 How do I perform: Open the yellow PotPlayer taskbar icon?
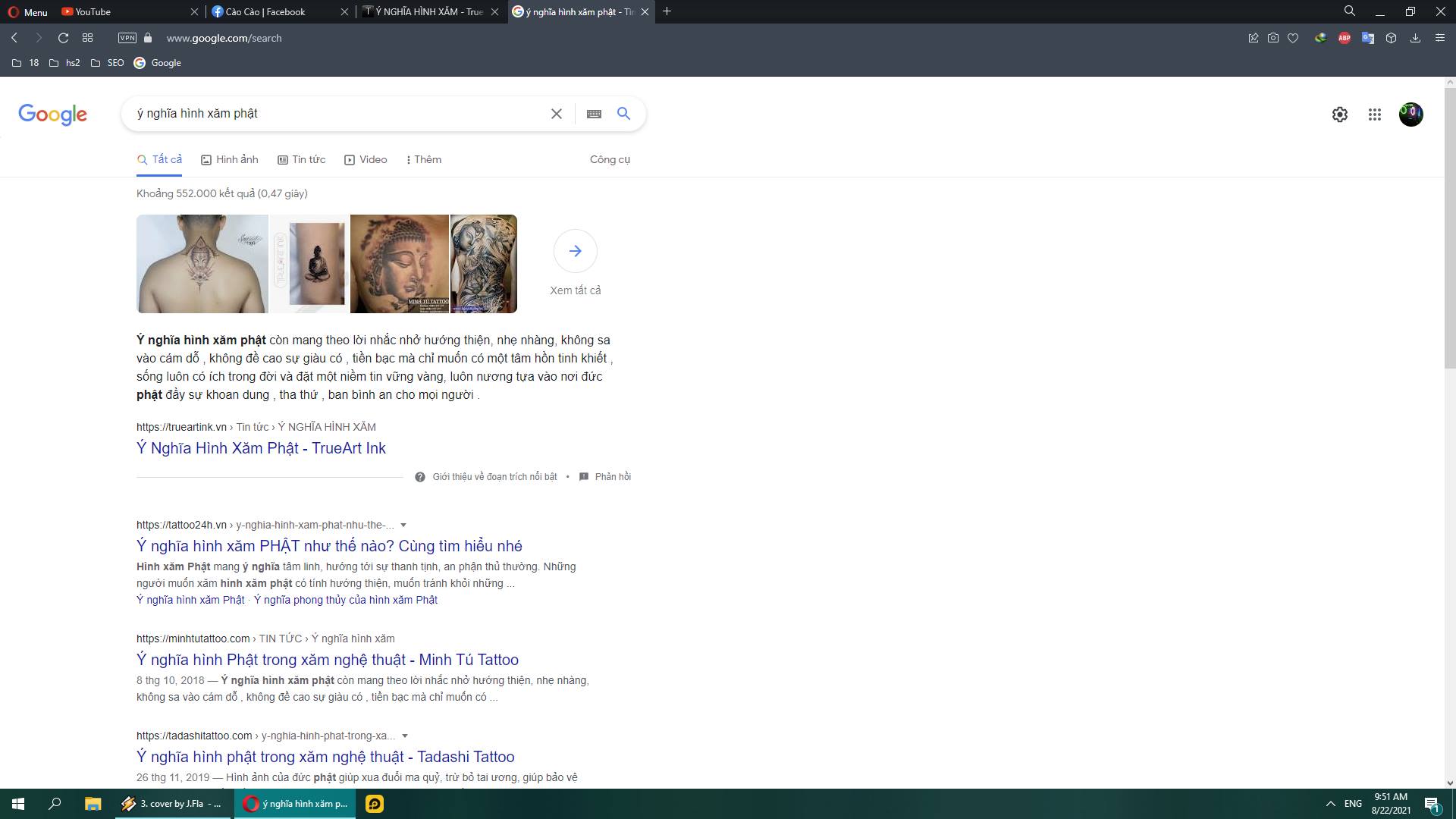(375, 804)
